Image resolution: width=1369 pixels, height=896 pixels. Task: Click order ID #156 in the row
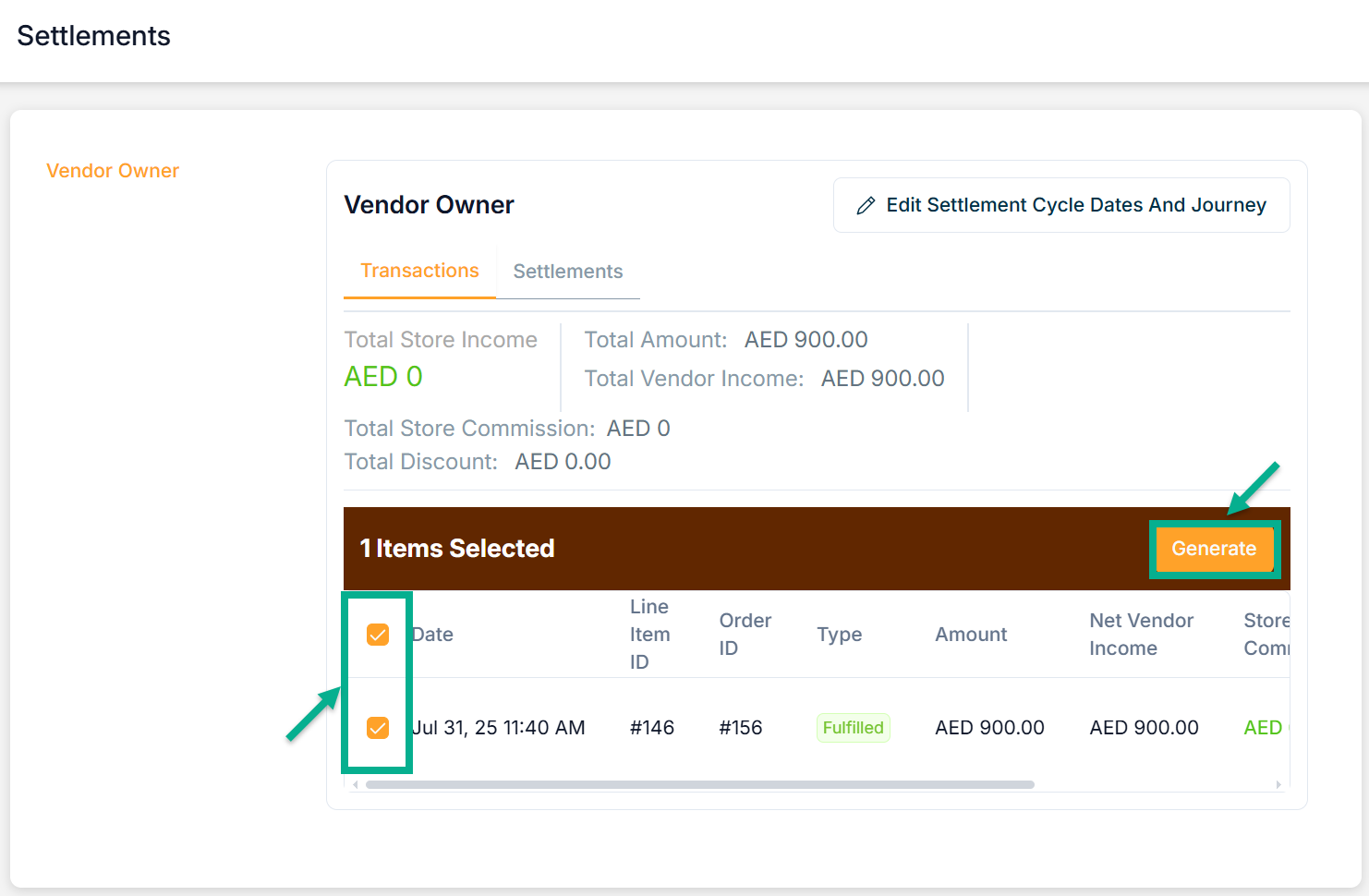[741, 728]
